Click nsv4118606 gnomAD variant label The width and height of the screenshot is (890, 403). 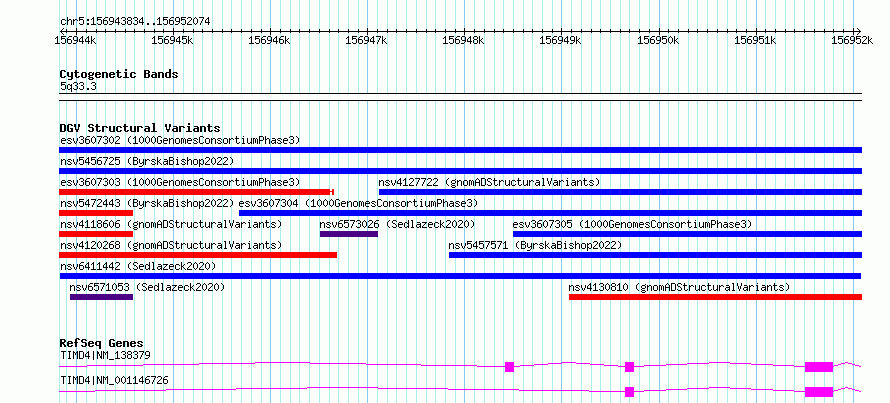click(x=171, y=224)
